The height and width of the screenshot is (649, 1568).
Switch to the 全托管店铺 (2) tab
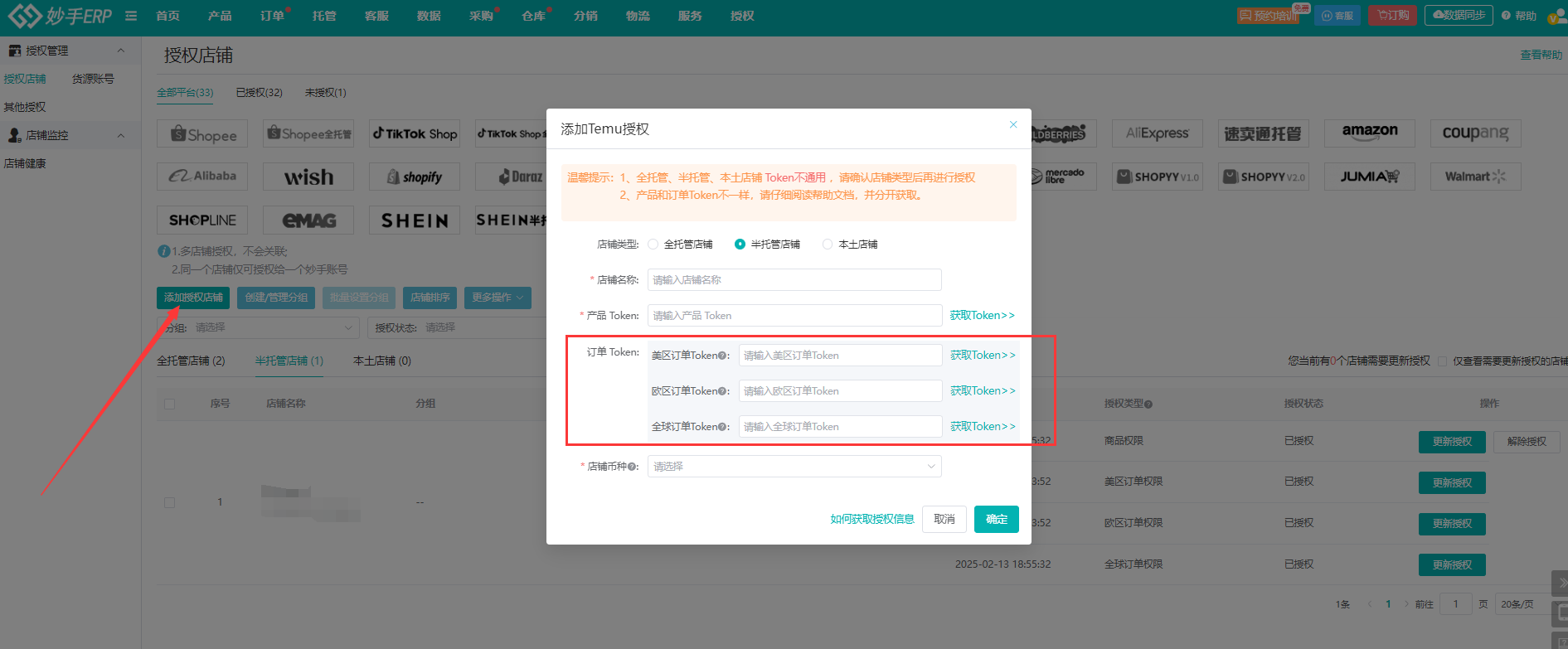click(x=191, y=361)
